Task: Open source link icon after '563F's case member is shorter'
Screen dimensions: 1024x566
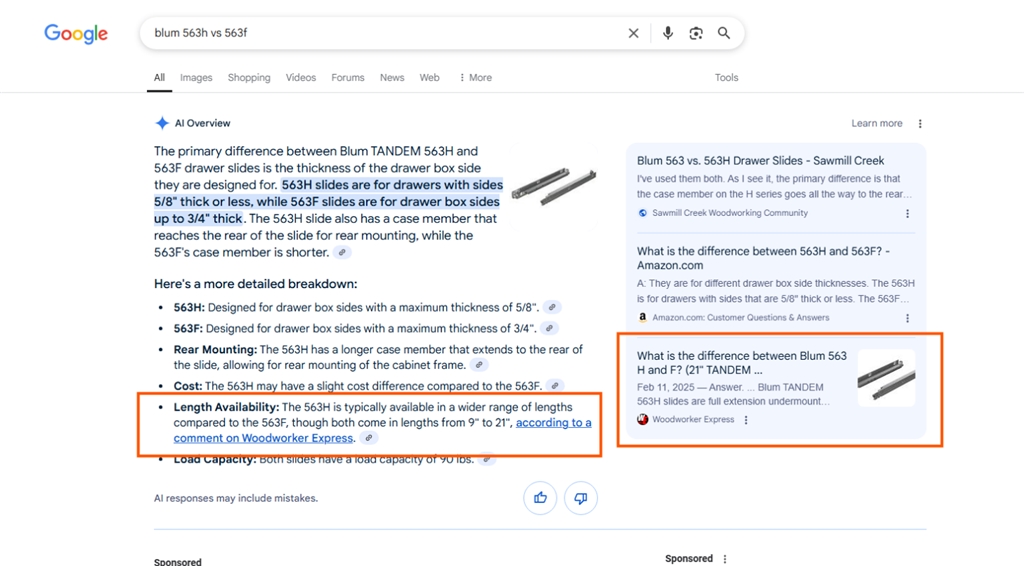Action: [342, 253]
